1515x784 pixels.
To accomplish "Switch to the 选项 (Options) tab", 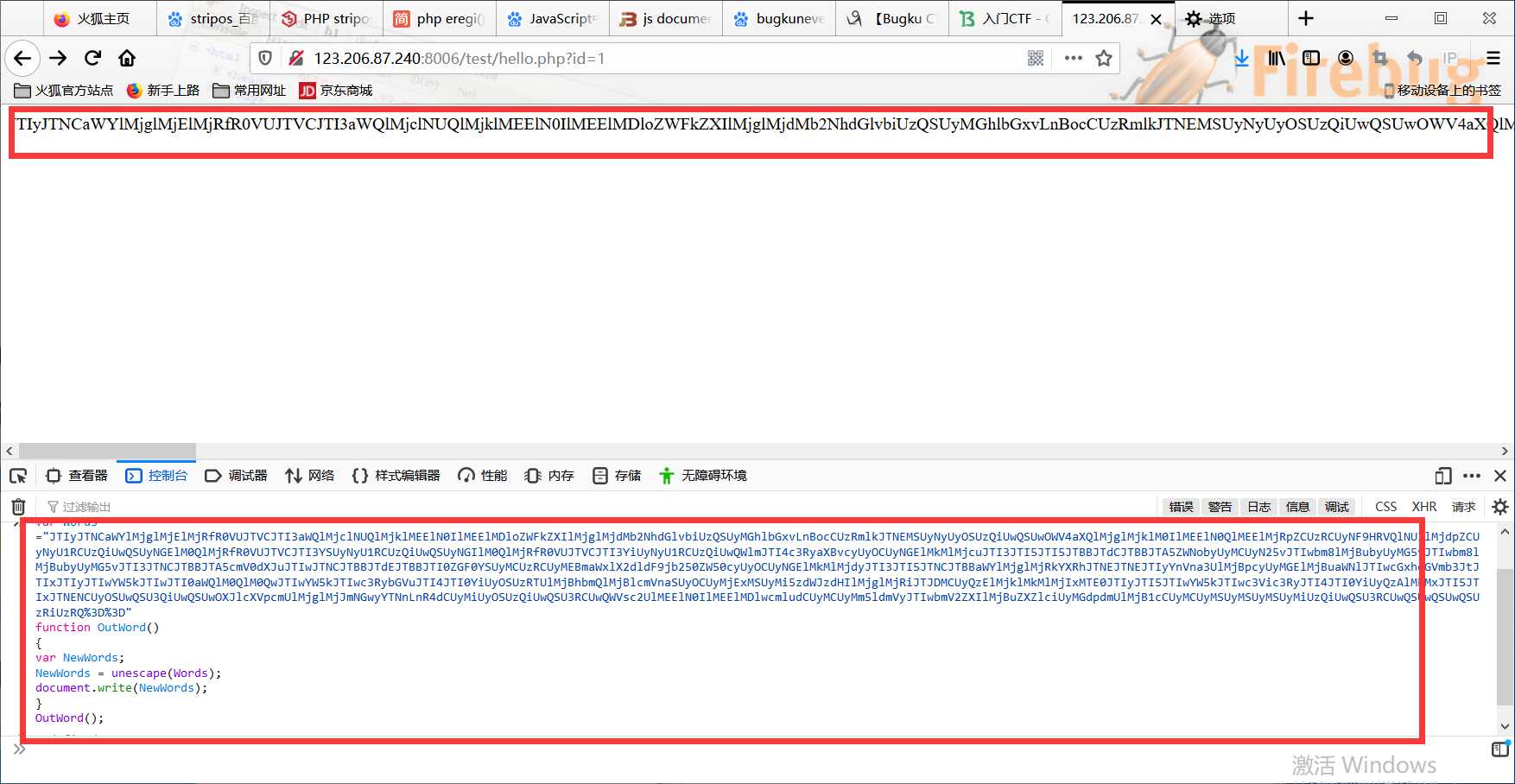I will (x=1231, y=18).
